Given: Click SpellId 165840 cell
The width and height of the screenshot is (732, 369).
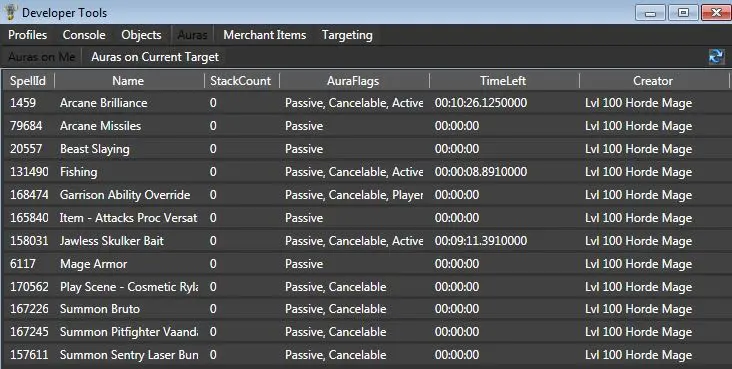Looking at the screenshot, I should pos(29,218).
